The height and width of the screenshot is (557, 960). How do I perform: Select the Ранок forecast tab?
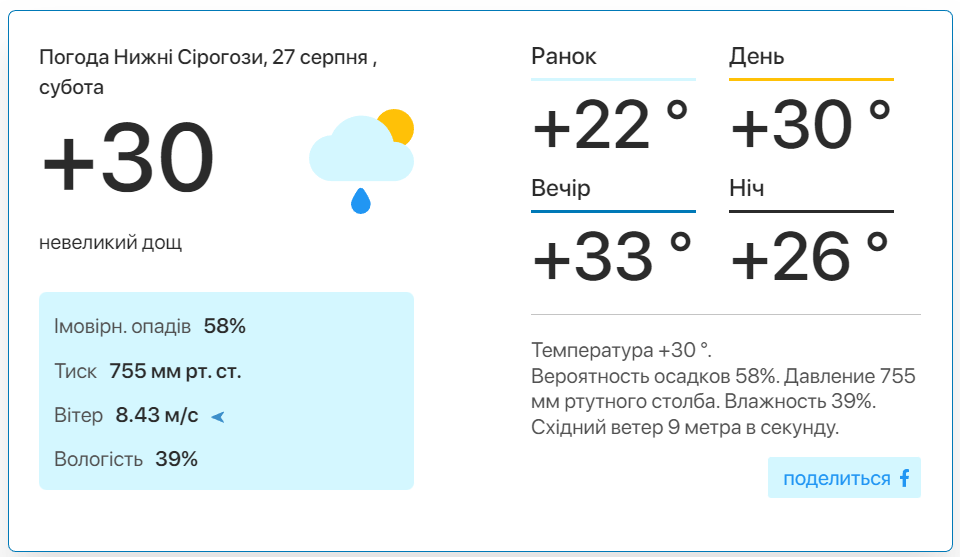pyautogui.click(x=613, y=61)
